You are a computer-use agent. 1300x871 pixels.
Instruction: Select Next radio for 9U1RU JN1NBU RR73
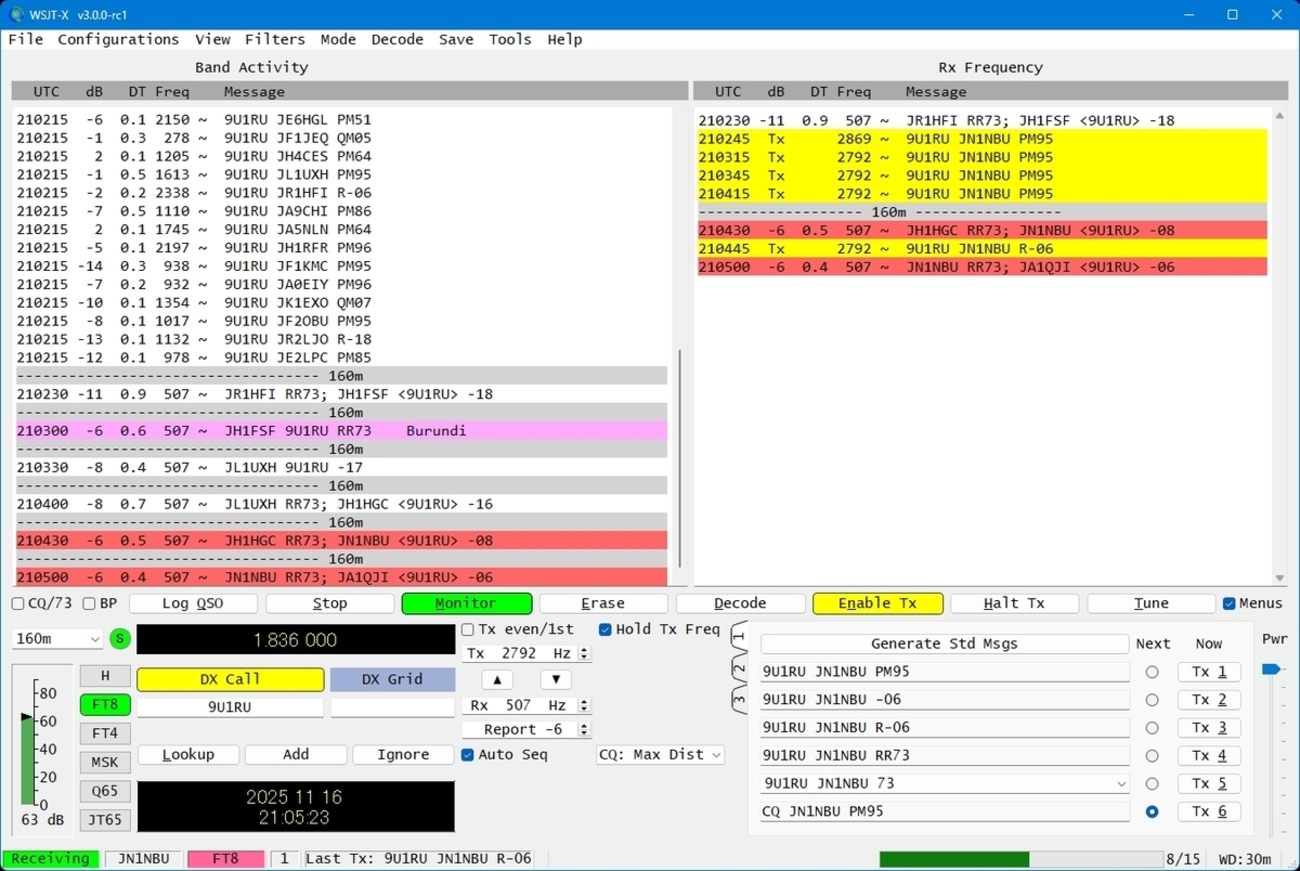[1152, 756]
